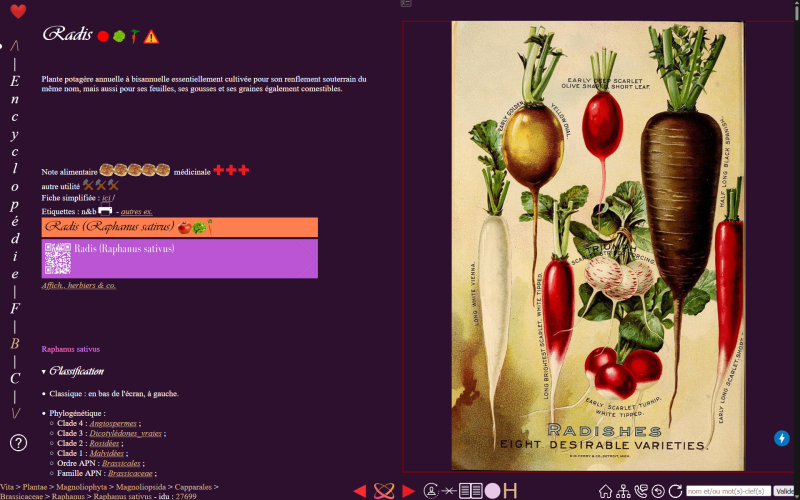Click the home icon in bottom bar

(x=605, y=491)
